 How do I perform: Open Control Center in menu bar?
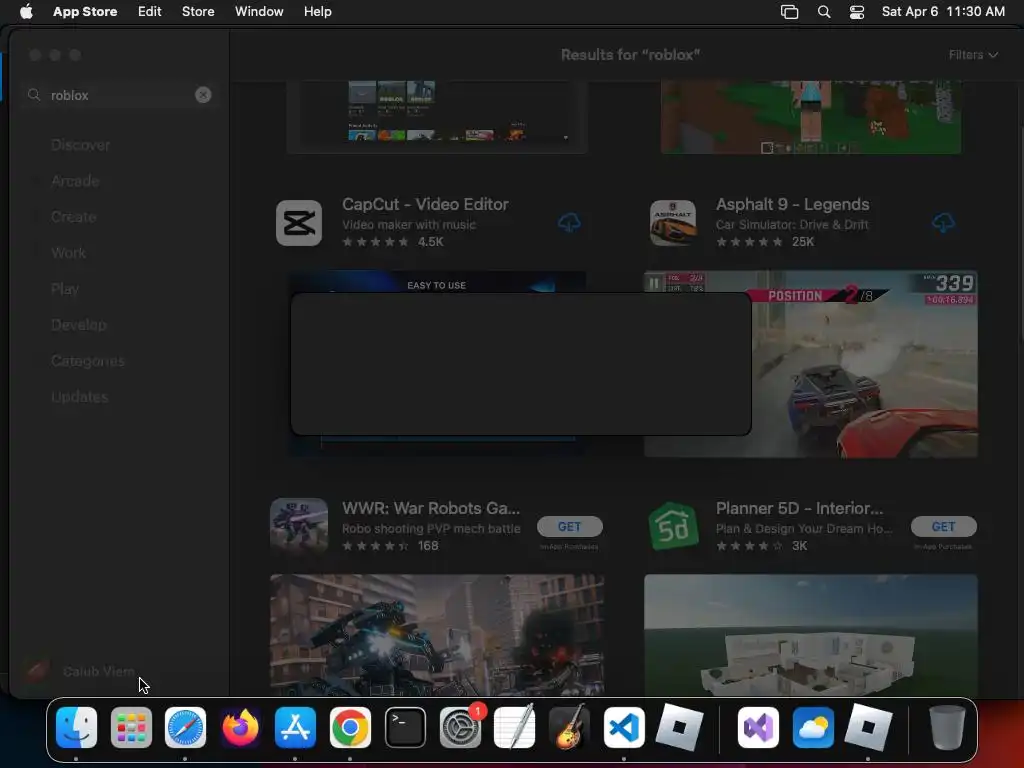tap(857, 12)
